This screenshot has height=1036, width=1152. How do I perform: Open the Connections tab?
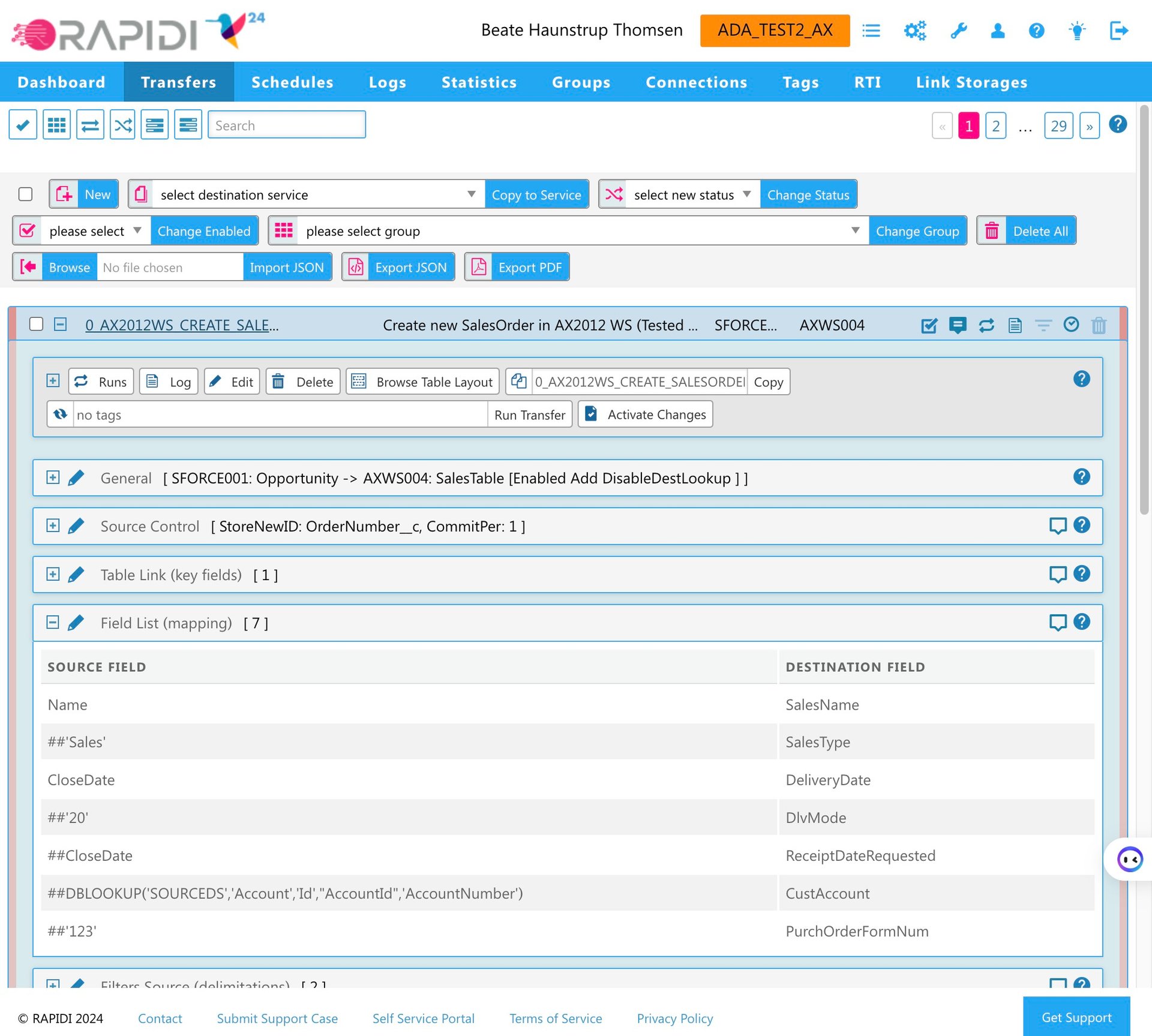[x=696, y=82]
